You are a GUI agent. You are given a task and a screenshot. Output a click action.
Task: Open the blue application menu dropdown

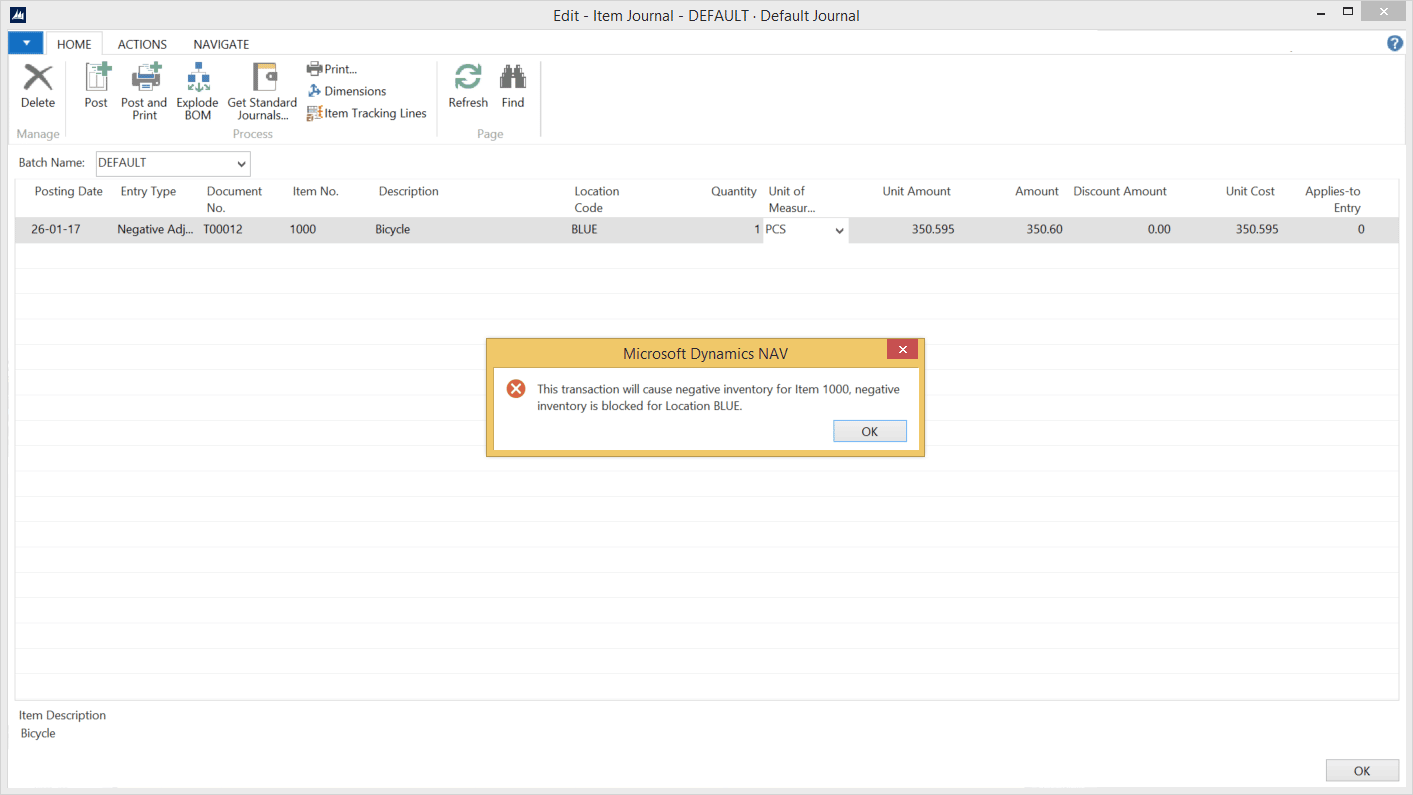click(x=25, y=43)
